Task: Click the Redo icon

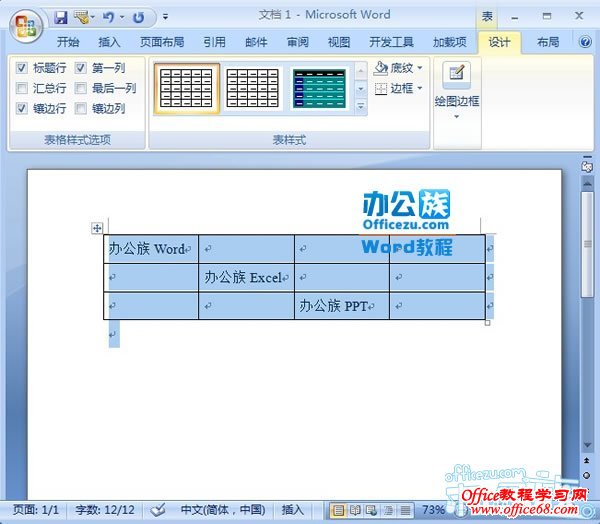Action: pyautogui.click(x=139, y=17)
